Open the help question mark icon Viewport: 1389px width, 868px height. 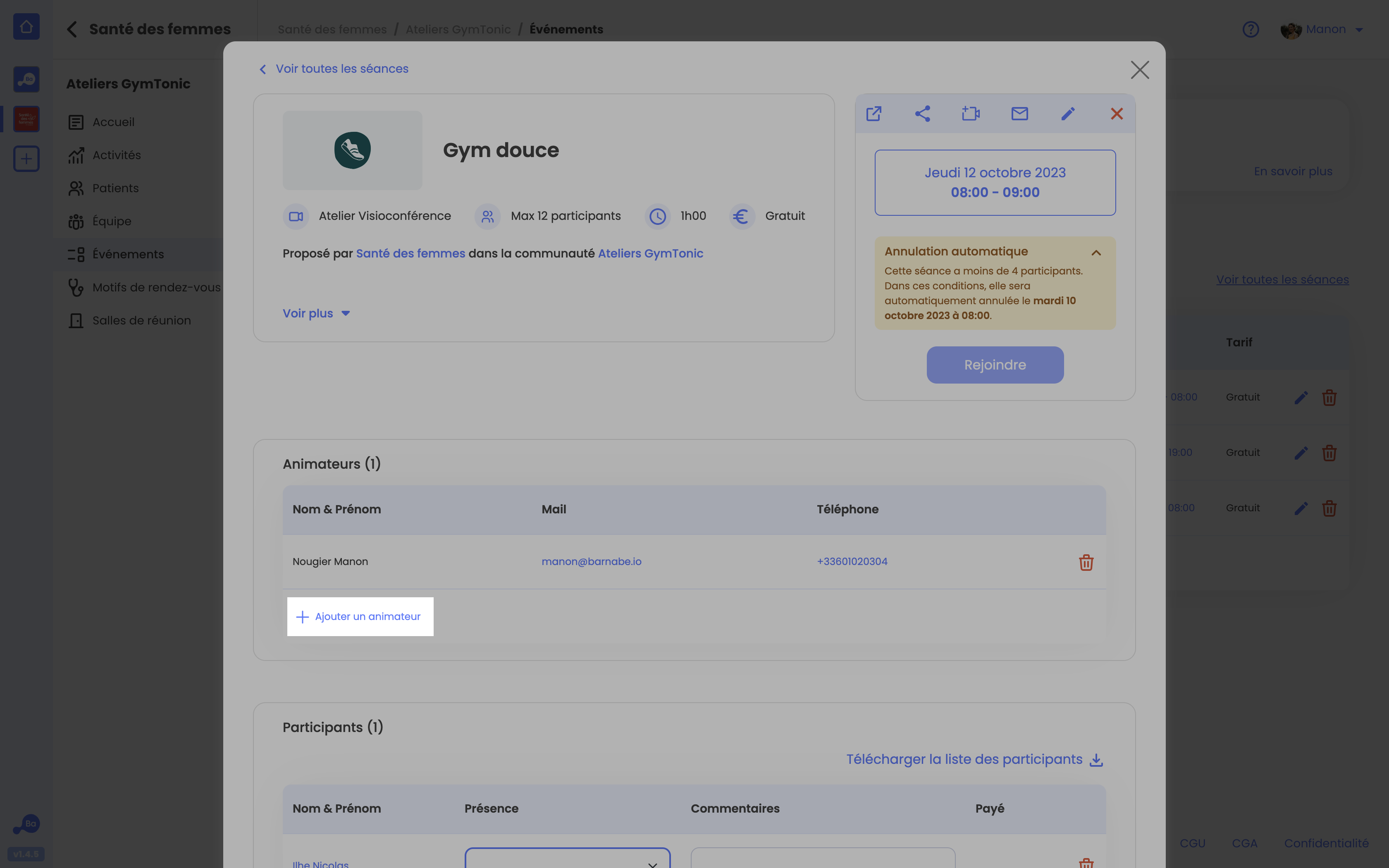(1251, 29)
